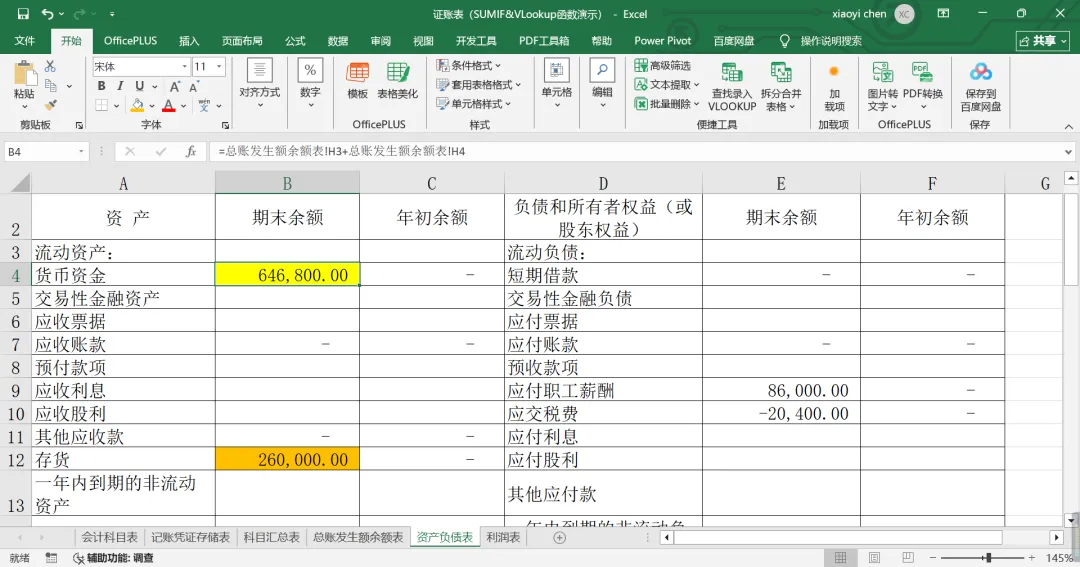Switch to the 公式 ribbon tab
The image size is (1080, 567).
295,41
